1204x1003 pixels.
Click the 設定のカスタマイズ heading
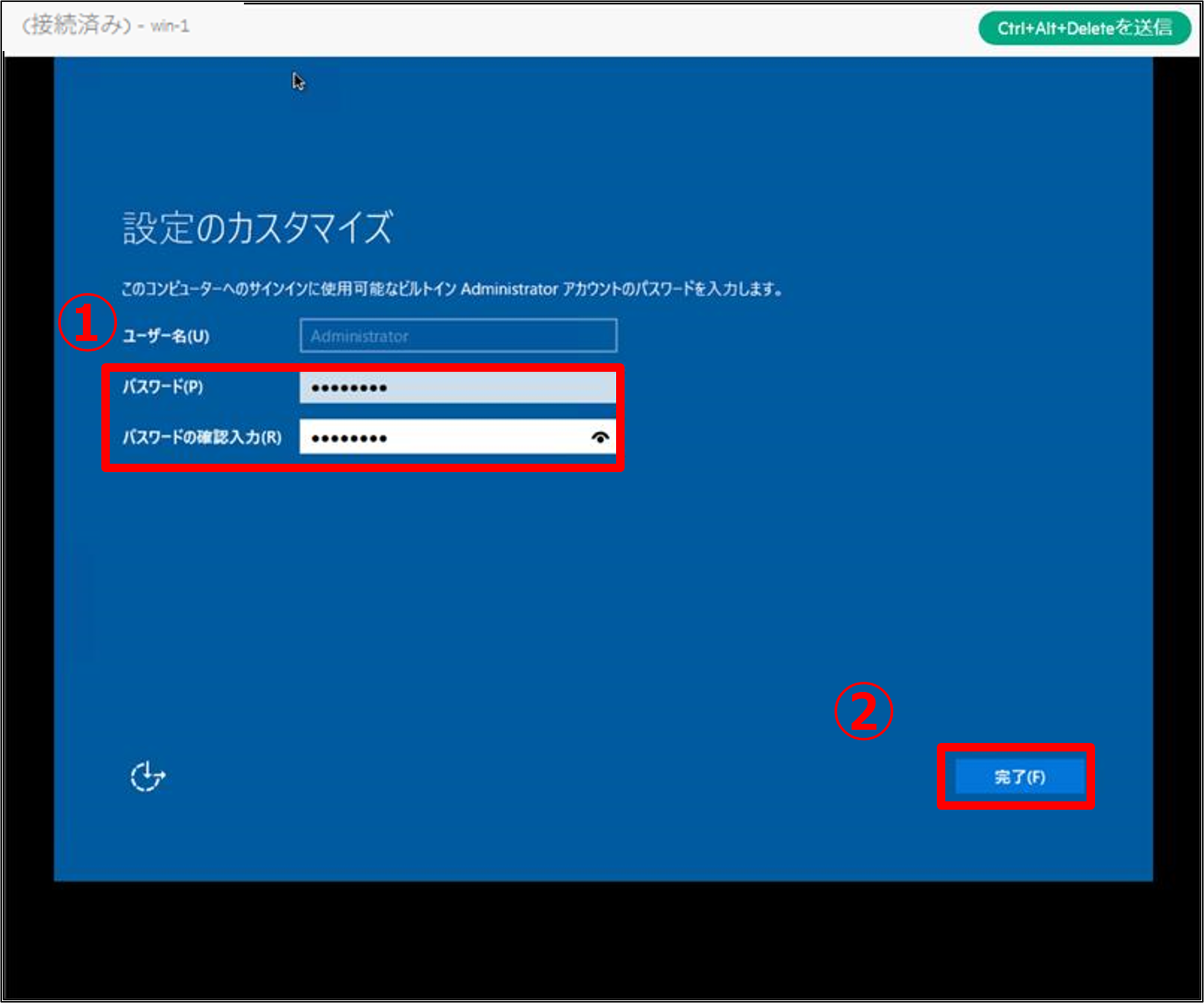click(x=257, y=228)
